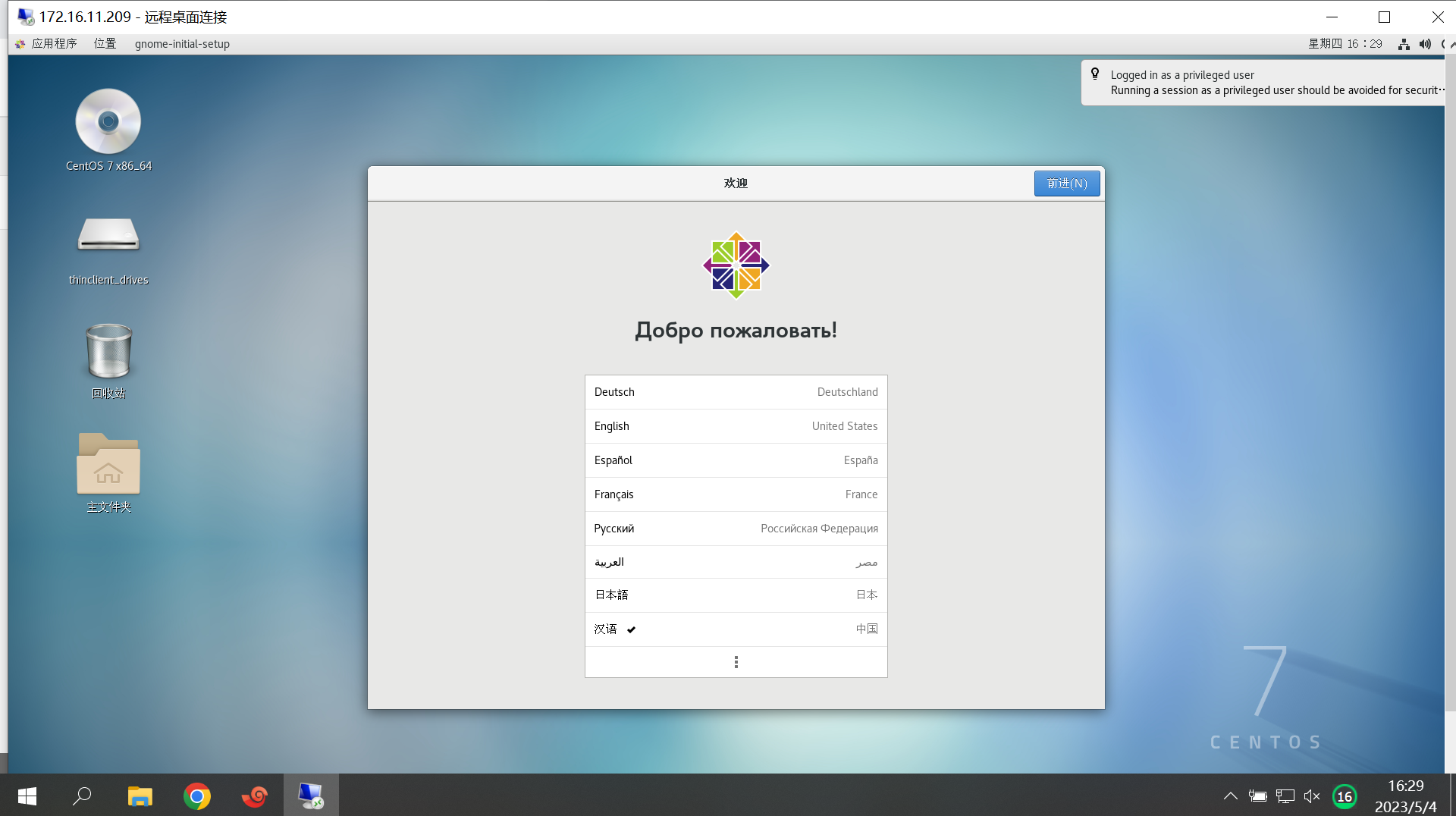The width and height of the screenshot is (1456, 816).
Task: Open the Windows Start menu
Action: [27, 796]
